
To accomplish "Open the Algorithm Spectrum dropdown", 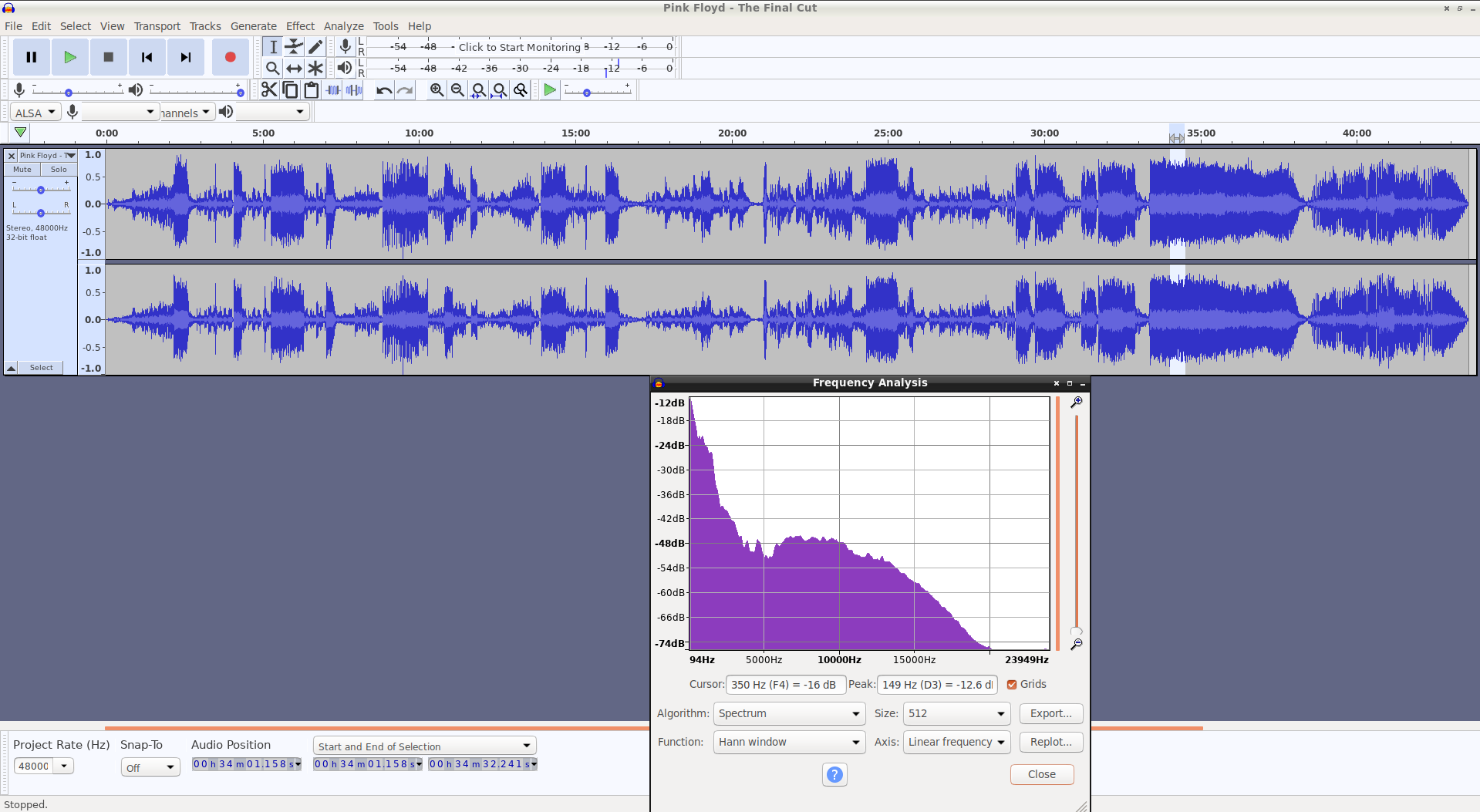I will (789, 714).
